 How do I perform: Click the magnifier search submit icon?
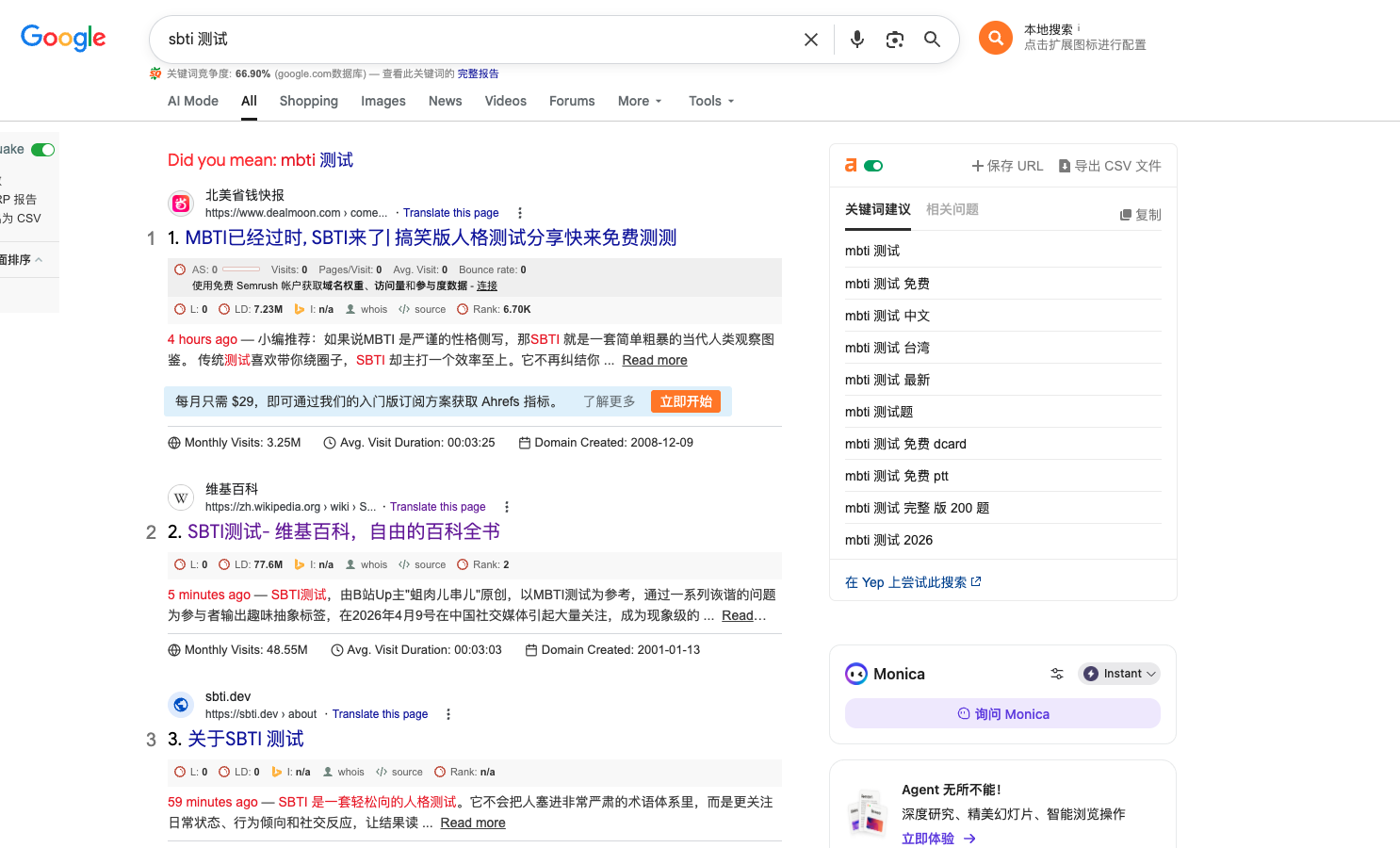(932, 40)
